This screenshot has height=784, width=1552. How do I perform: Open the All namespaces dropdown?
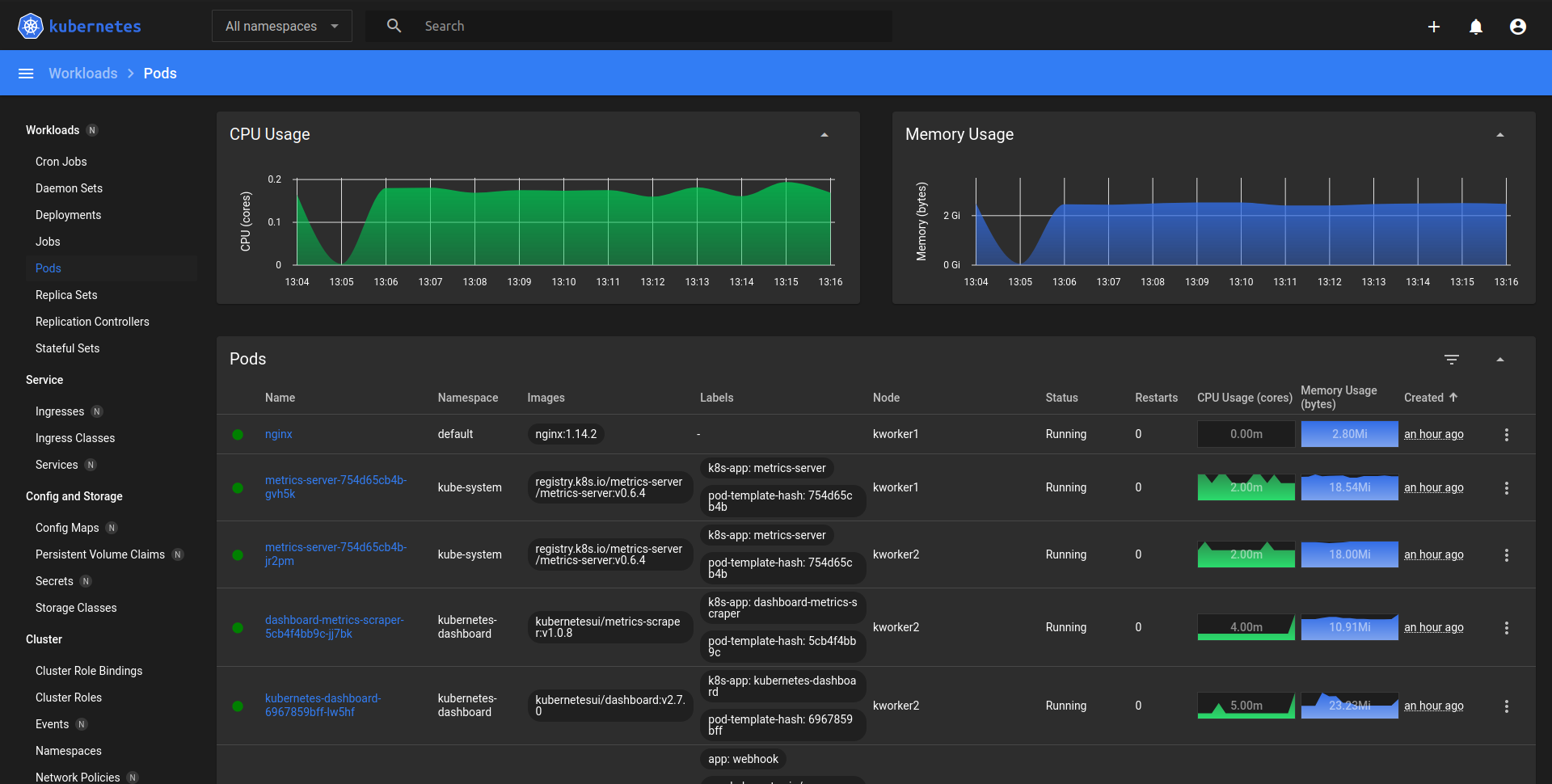[281, 26]
